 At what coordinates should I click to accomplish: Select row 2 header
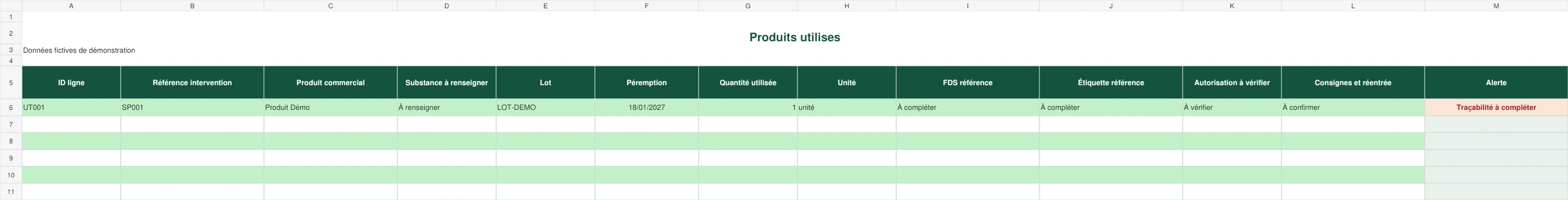(11, 34)
